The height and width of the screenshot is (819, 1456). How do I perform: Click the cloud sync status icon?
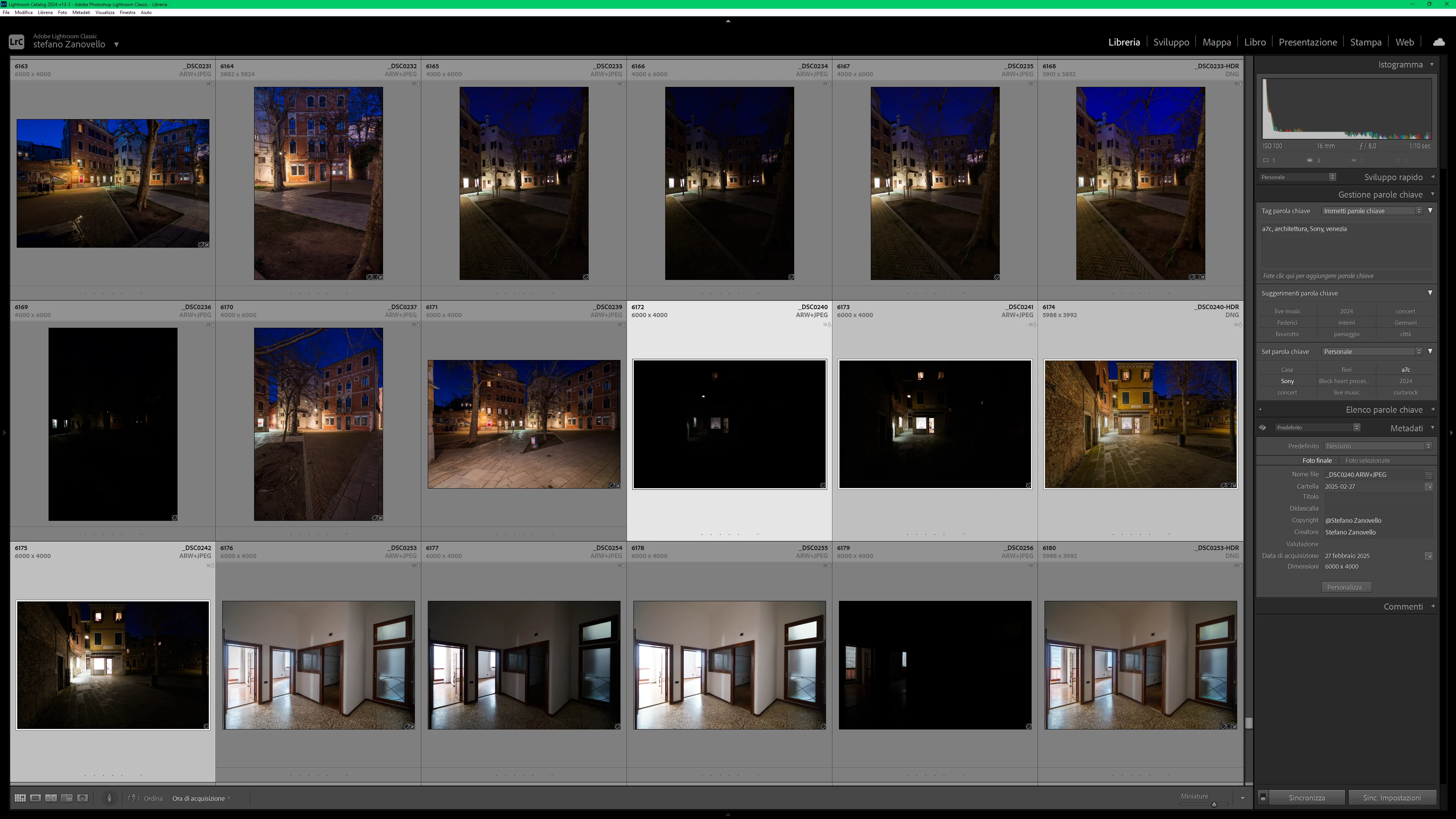pos(1439,42)
